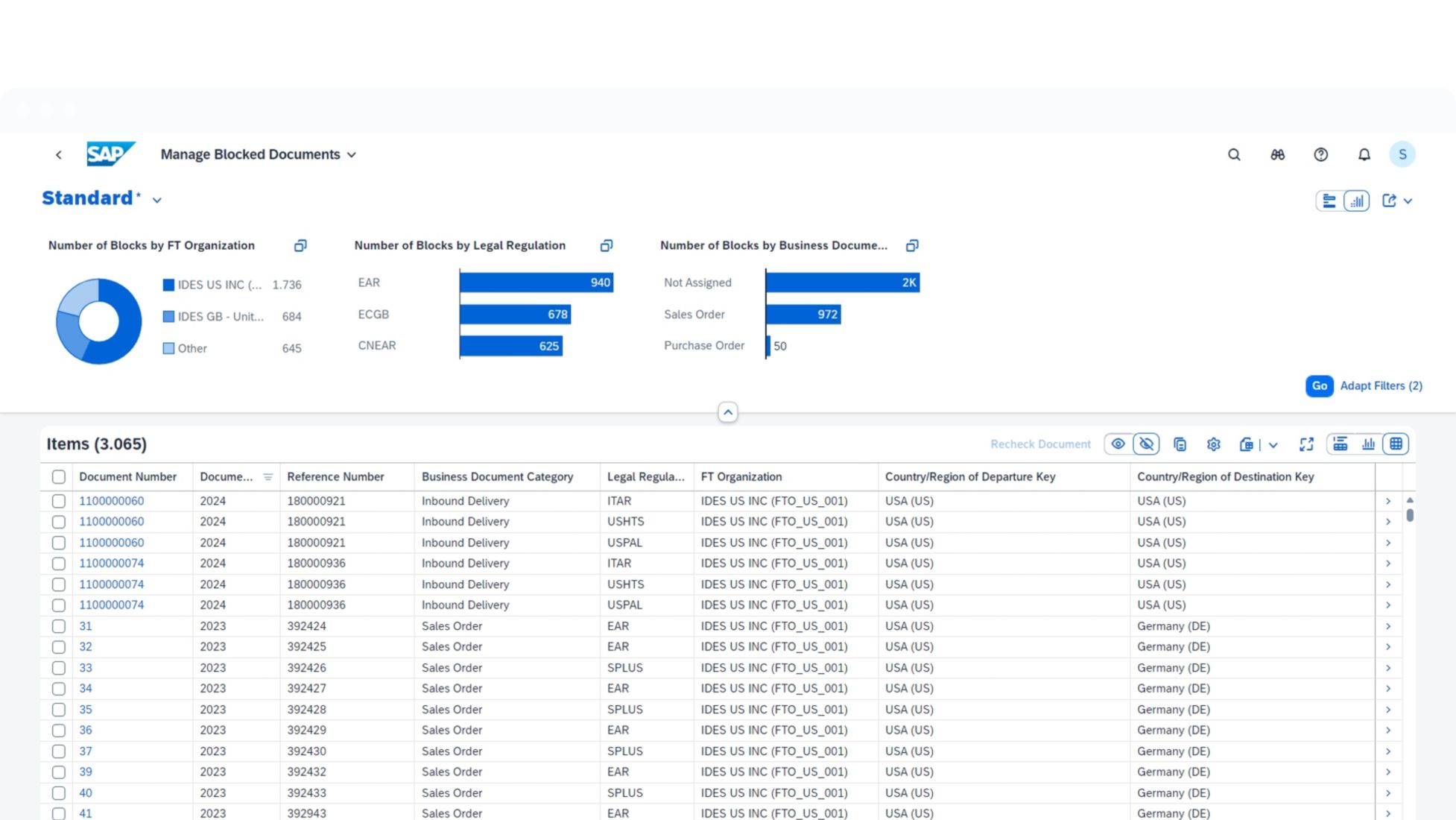Click the copy icon in table toolbar
The height and width of the screenshot is (820, 1456).
[1180, 444]
